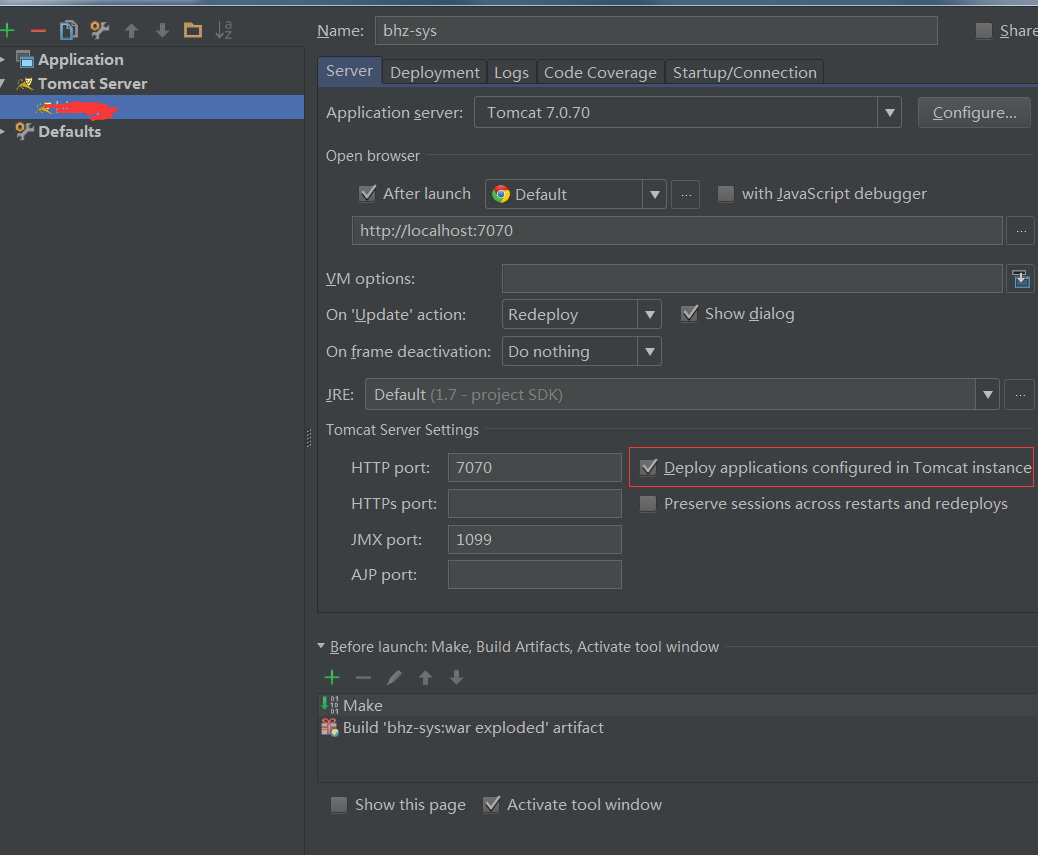Click the Application node icon

25,60
